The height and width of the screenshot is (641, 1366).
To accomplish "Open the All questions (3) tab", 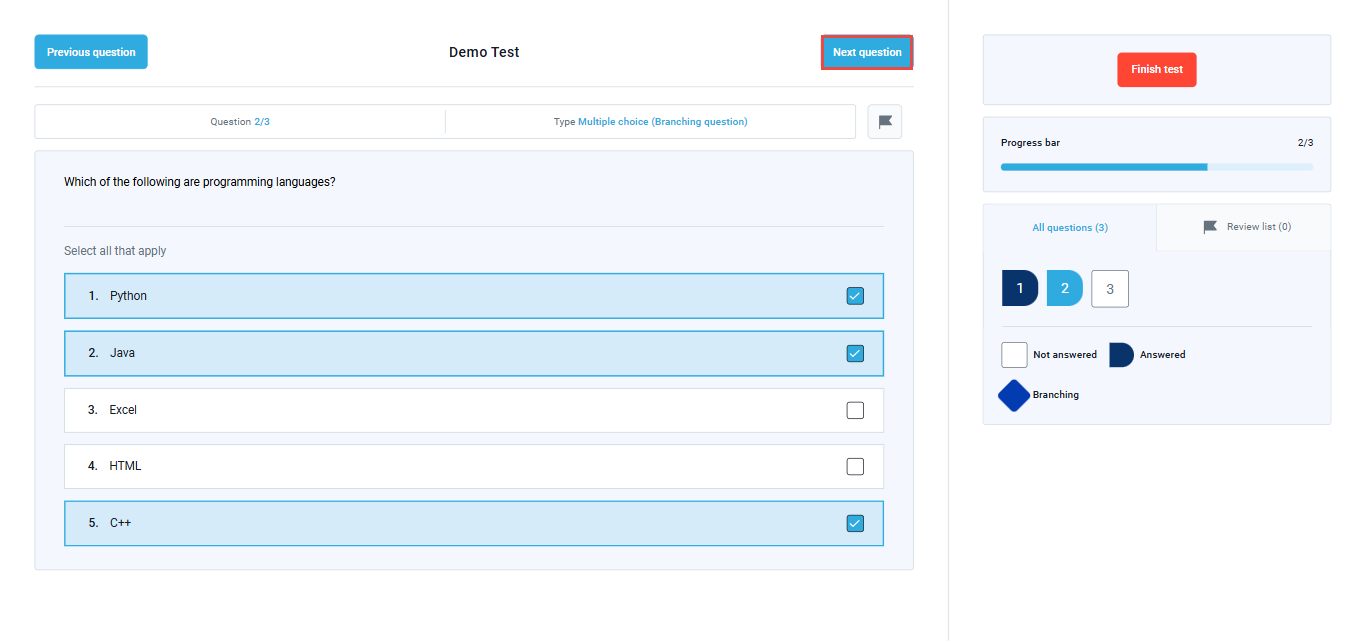I will (x=1070, y=228).
